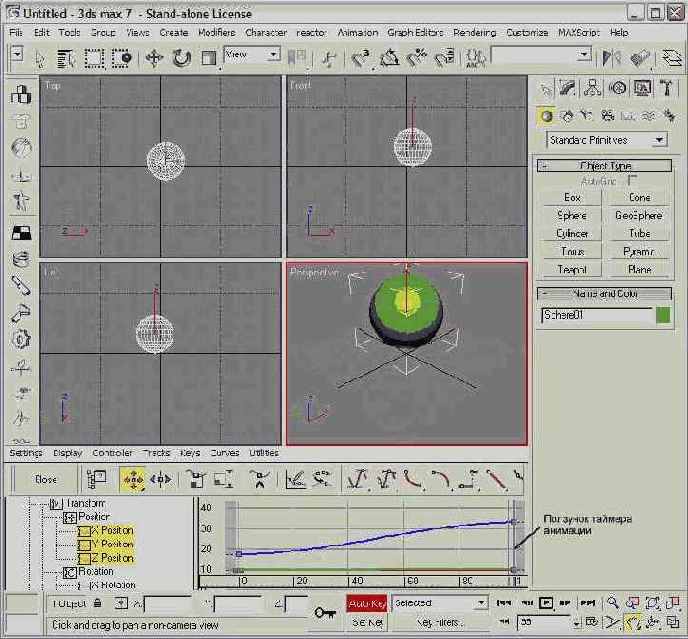688x639 pixels.
Task: Toggle Auto Key animation mode
Action: pyautogui.click(x=366, y=603)
